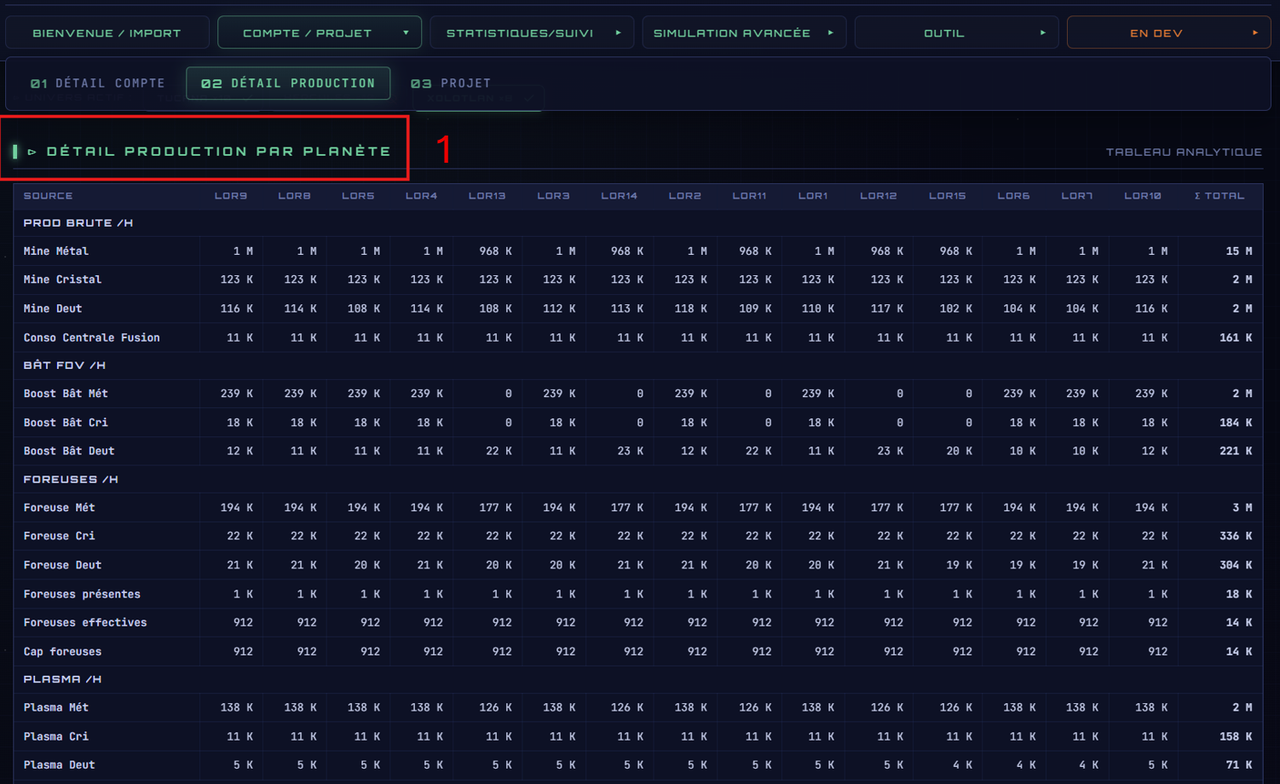The image size is (1280, 784).
Task: Open the Simulation Avancée dropdown
Action: (744, 33)
